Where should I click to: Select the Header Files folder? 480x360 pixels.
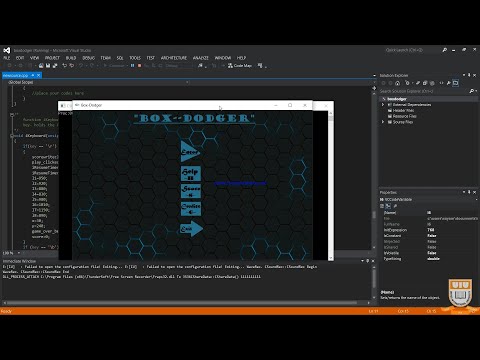[403, 110]
